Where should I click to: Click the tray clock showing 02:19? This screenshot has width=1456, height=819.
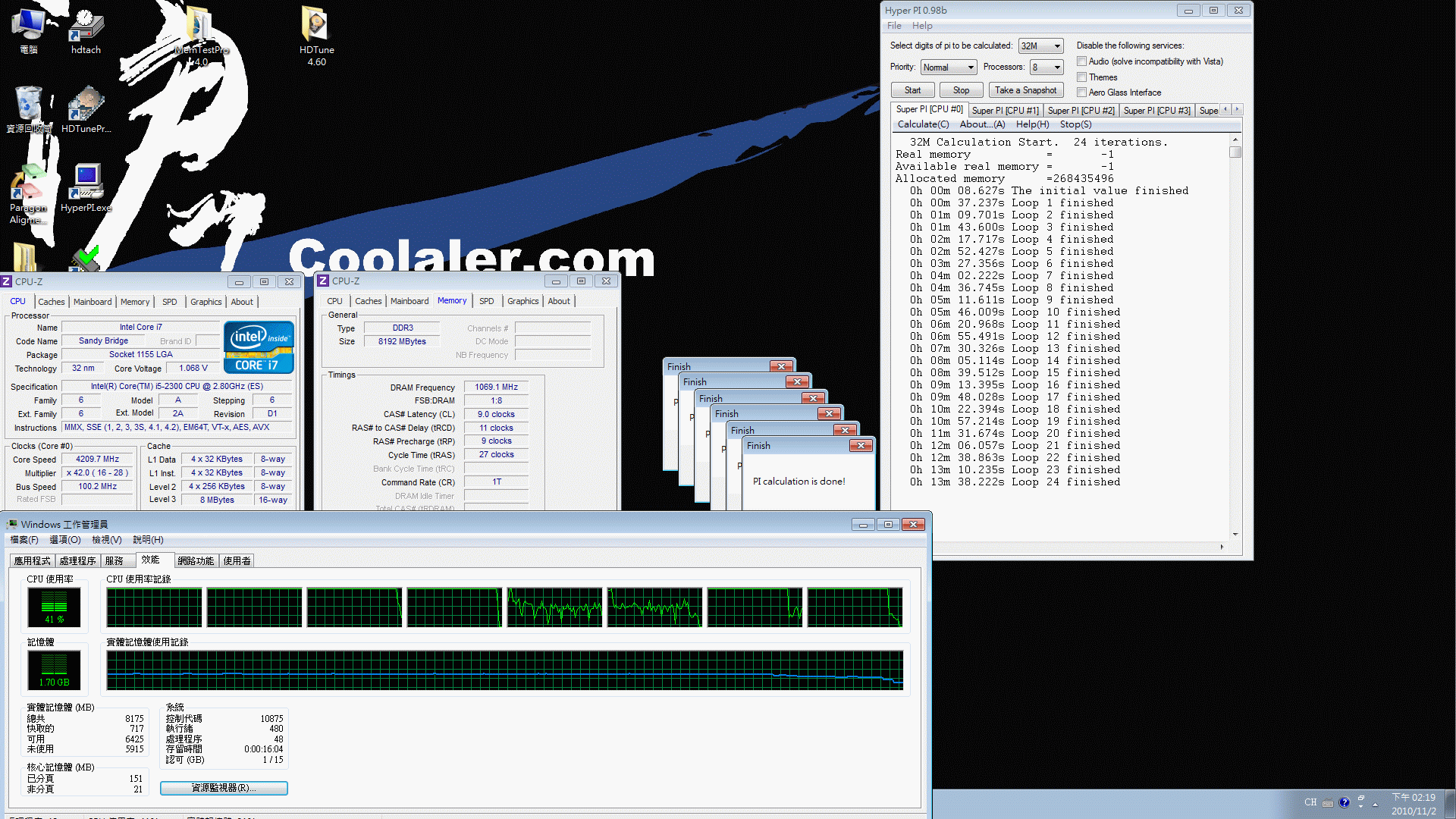pos(1414,804)
